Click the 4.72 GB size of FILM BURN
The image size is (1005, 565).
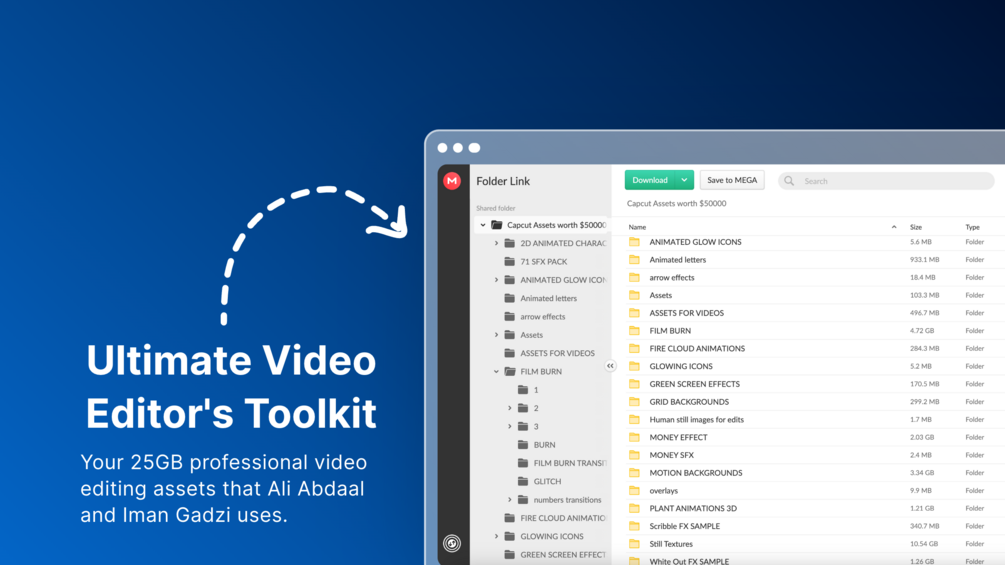pos(922,331)
